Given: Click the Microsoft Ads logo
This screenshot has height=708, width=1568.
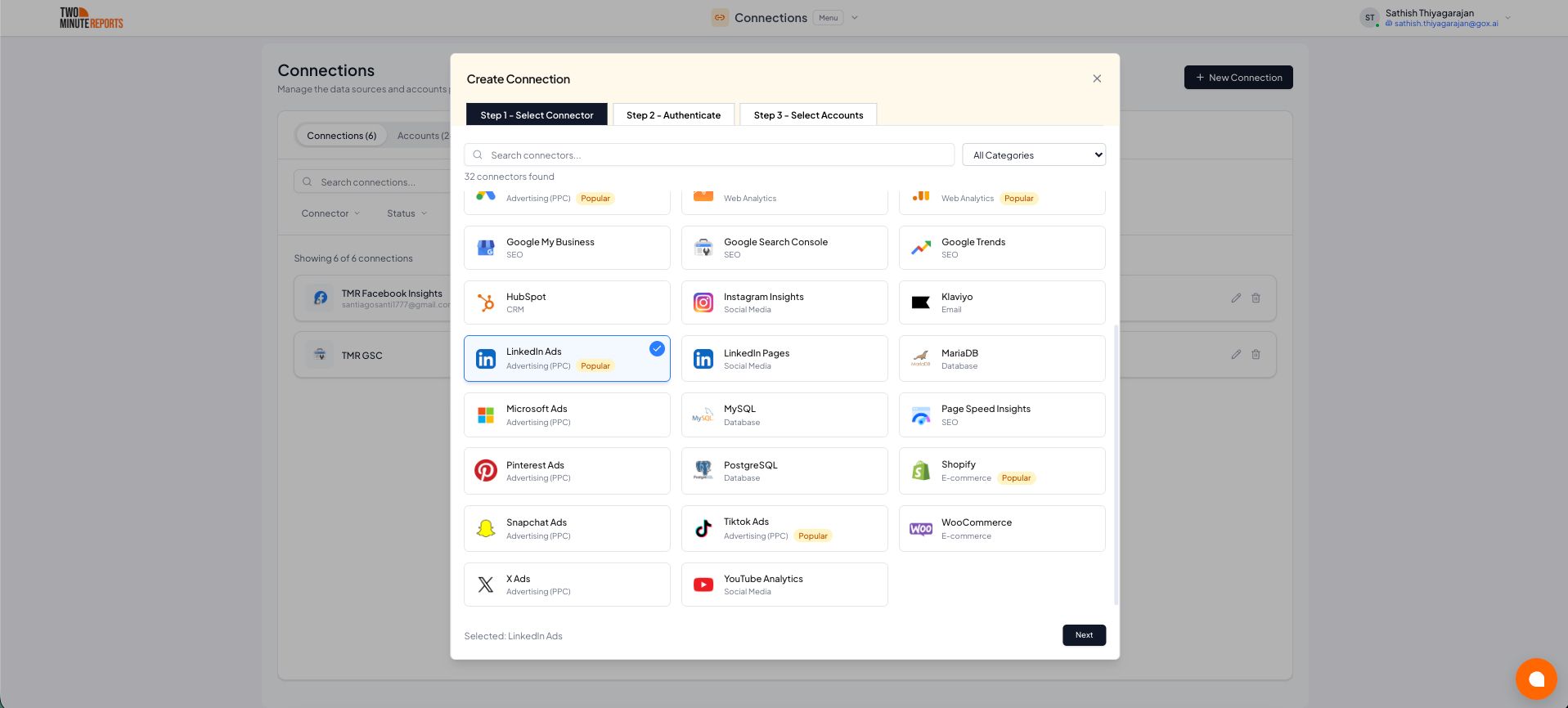Looking at the screenshot, I should (x=486, y=415).
